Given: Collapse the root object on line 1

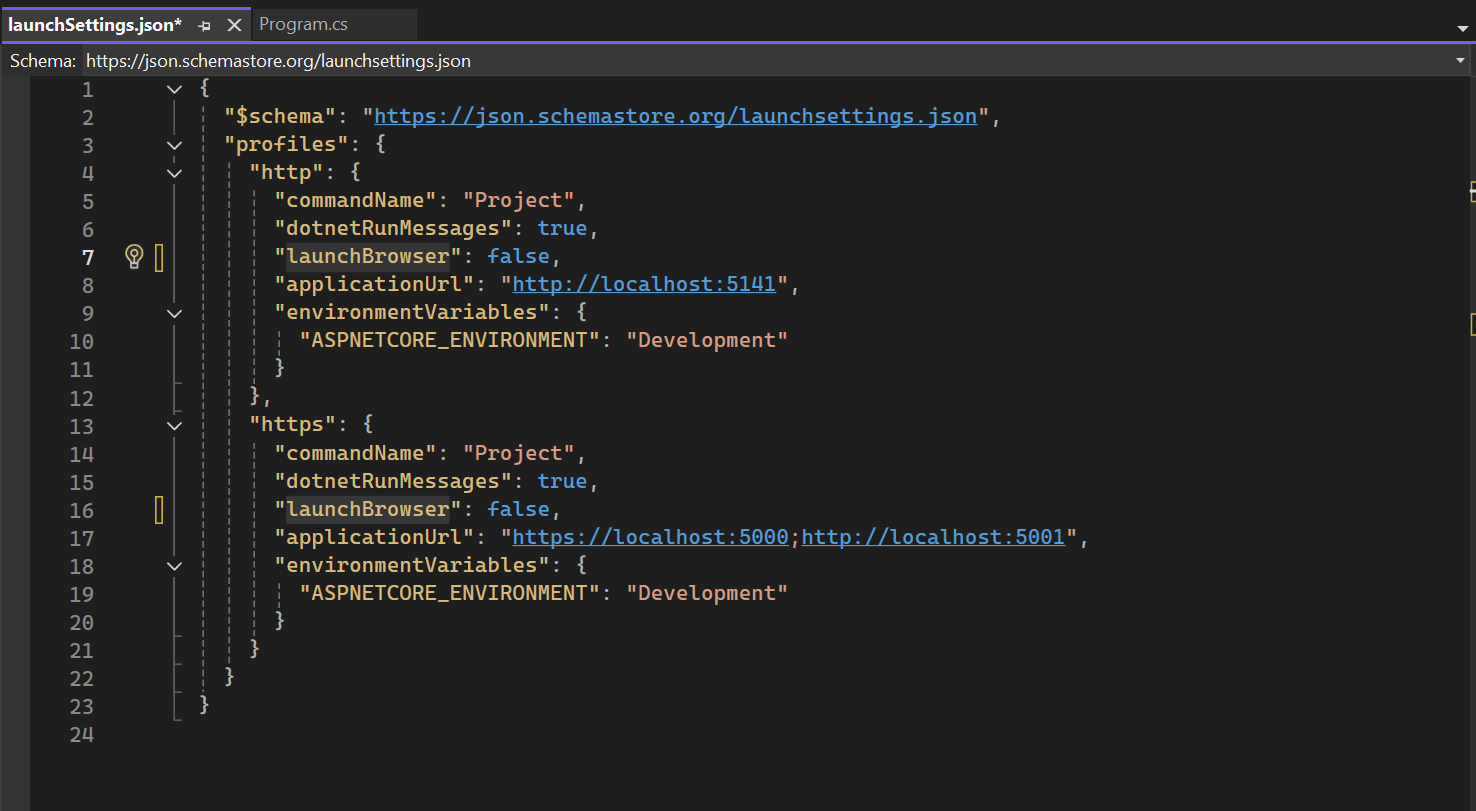Looking at the screenshot, I should click(175, 89).
